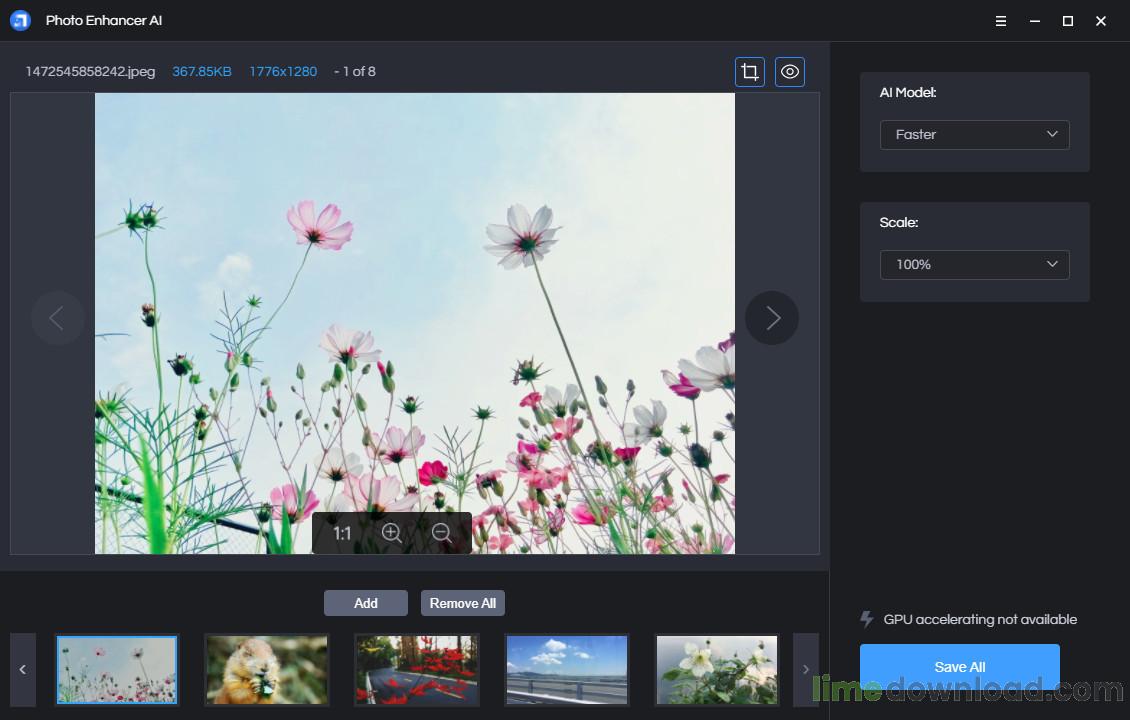Click the zoom out magnifier icon
The height and width of the screenshot is (720, 1130).
coord(442,533)
